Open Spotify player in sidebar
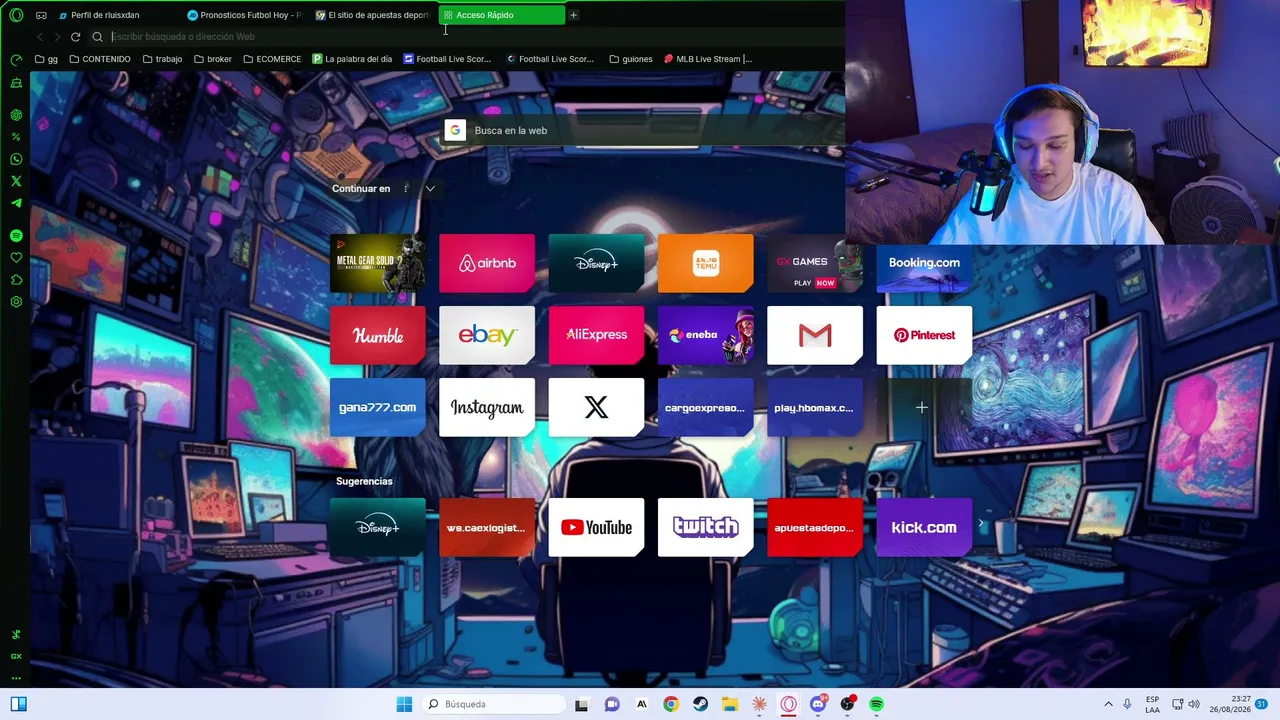The image size is (1280, 720). 16,236
